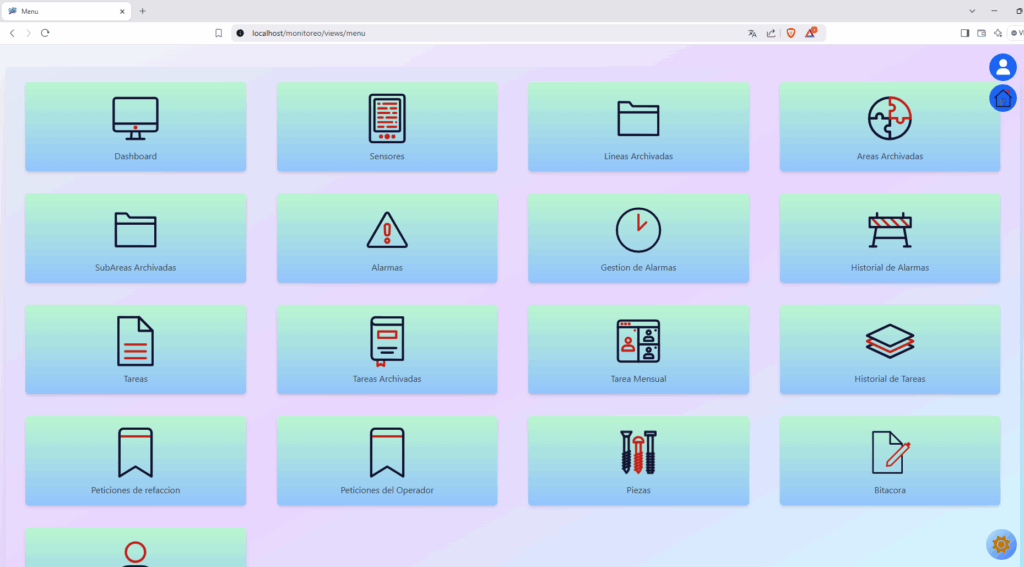Click the user profile avatar button
This screenshot has width=1024, height=567.
[x=1002, y=67]
